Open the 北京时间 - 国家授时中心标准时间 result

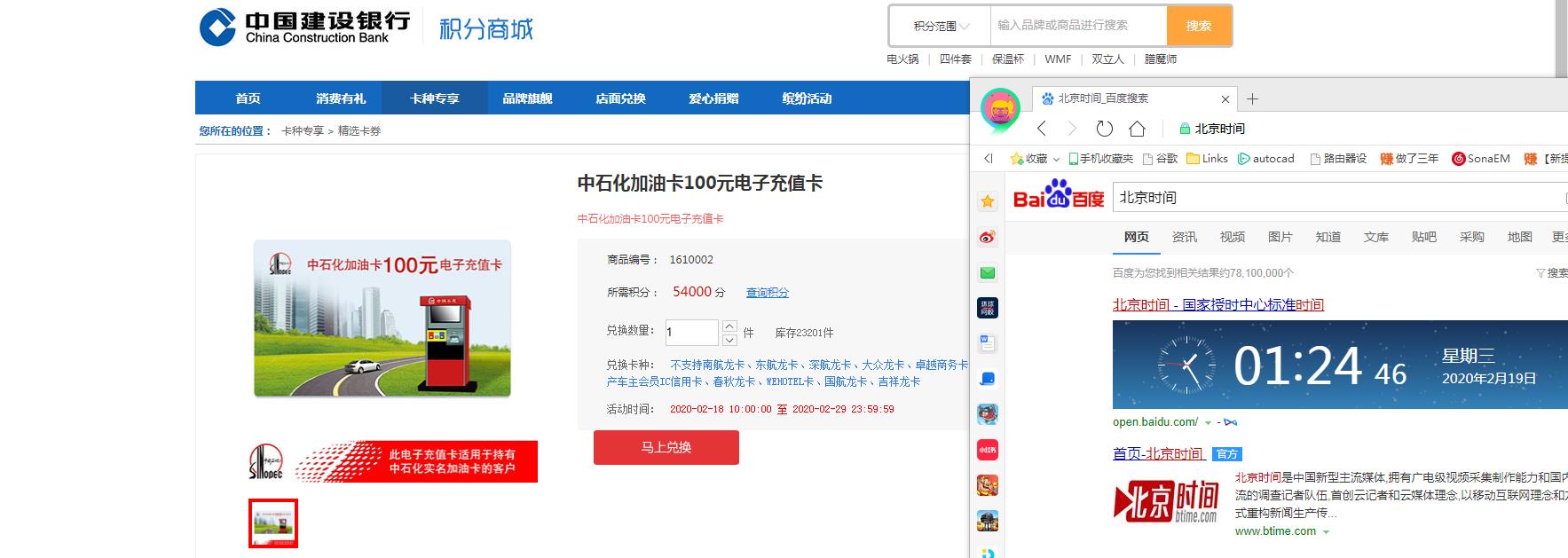click(1218, 304)
